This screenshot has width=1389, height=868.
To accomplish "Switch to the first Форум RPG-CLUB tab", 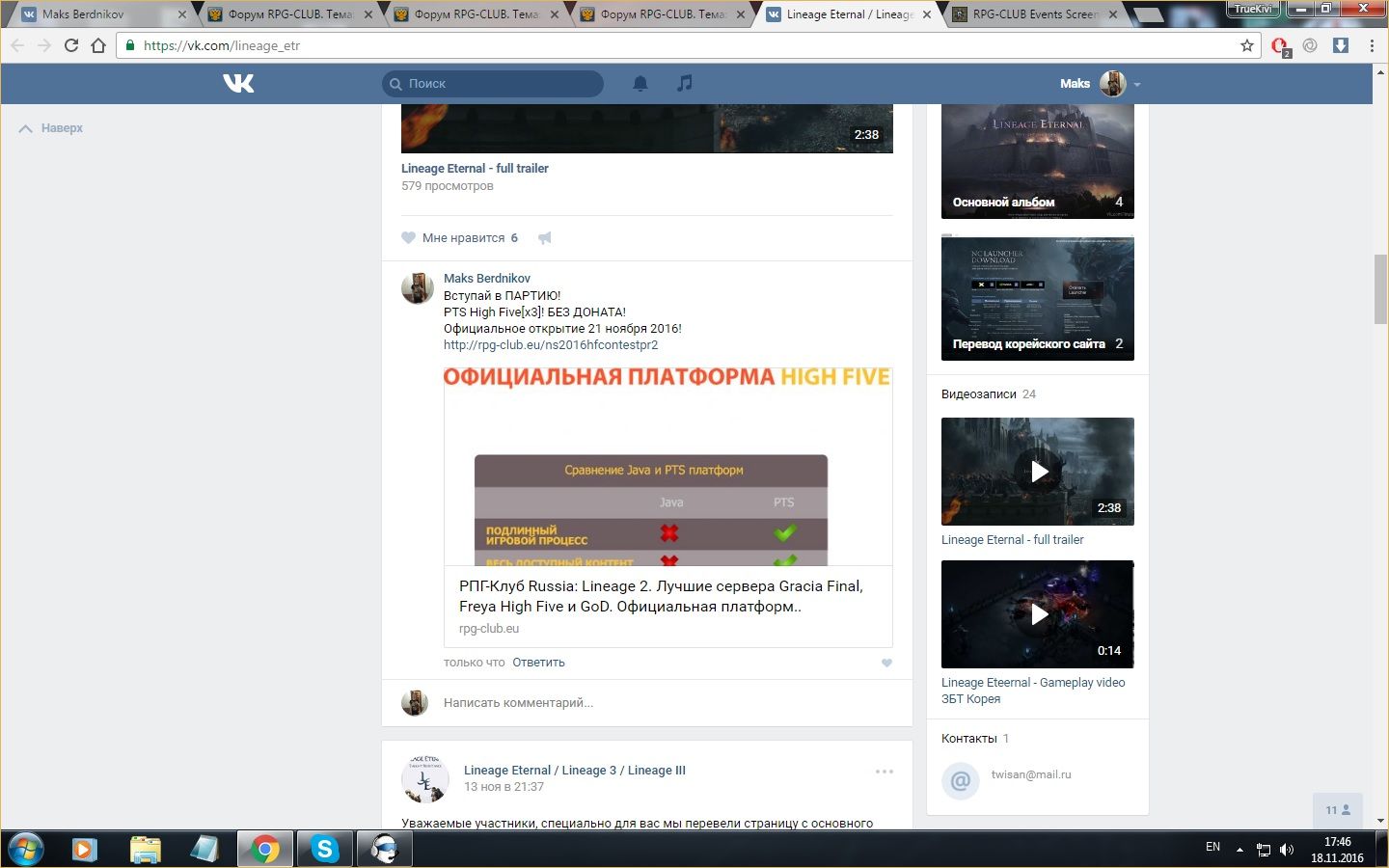I will 290,14.
